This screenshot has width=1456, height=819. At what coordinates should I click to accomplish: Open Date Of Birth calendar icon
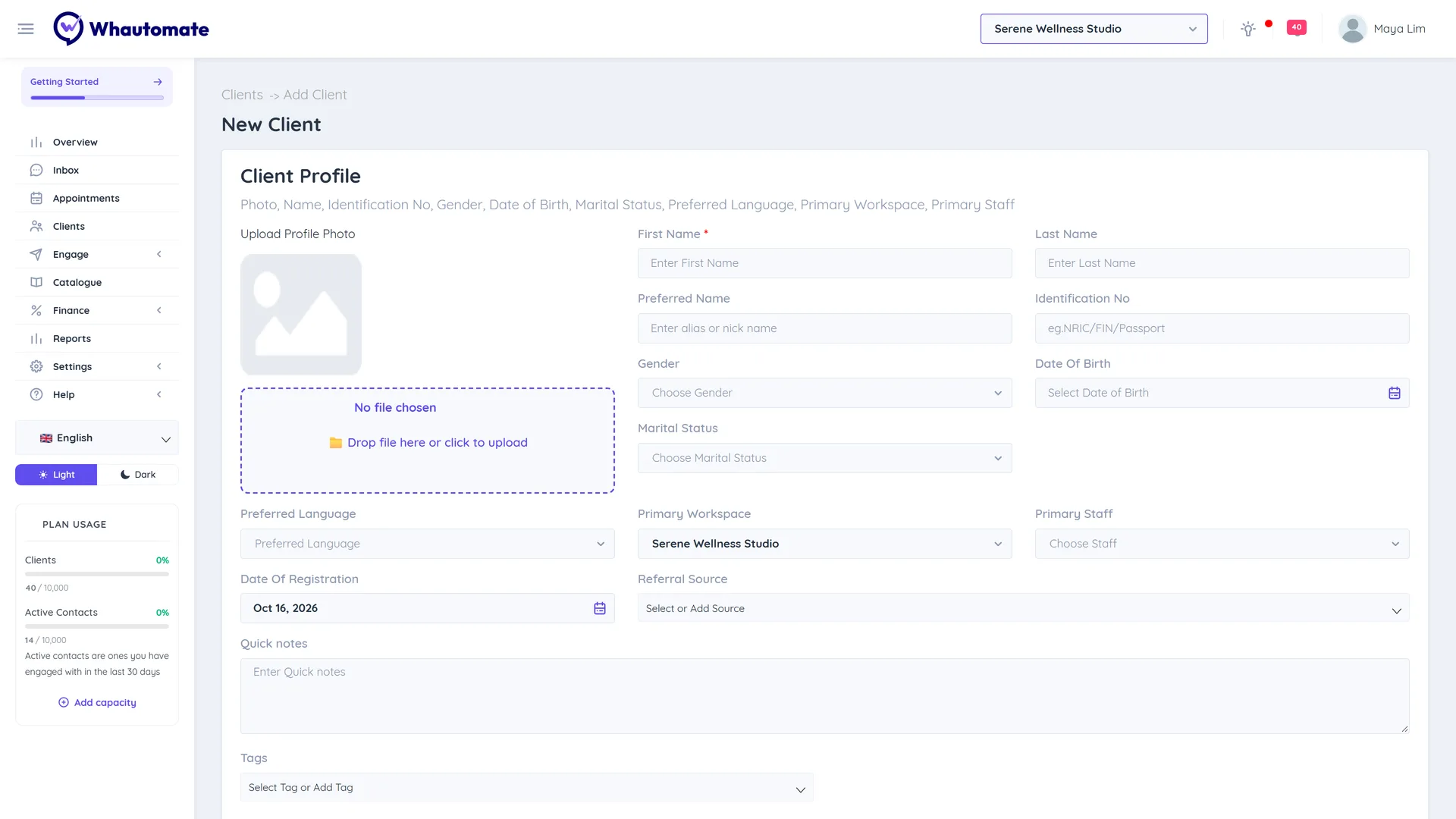(1394, 393)
